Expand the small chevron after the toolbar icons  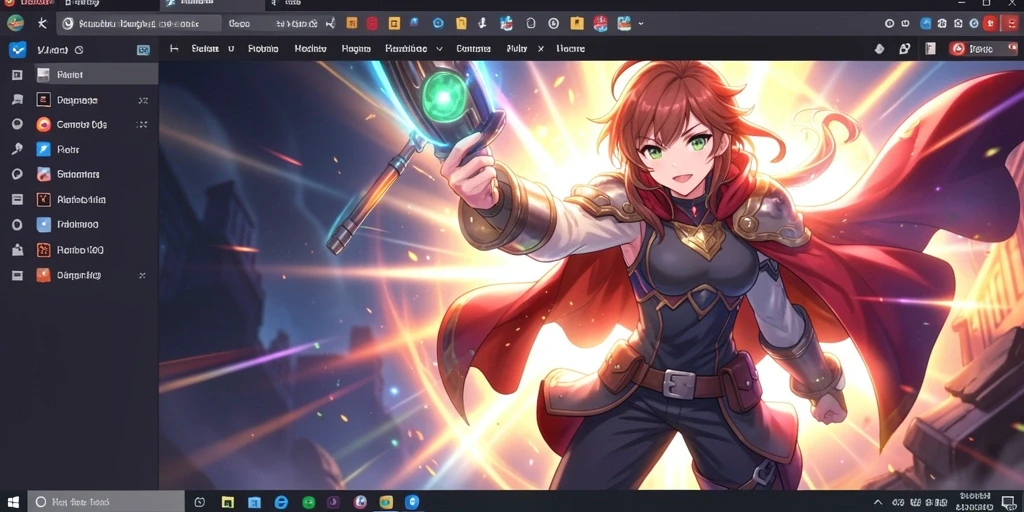641,24
